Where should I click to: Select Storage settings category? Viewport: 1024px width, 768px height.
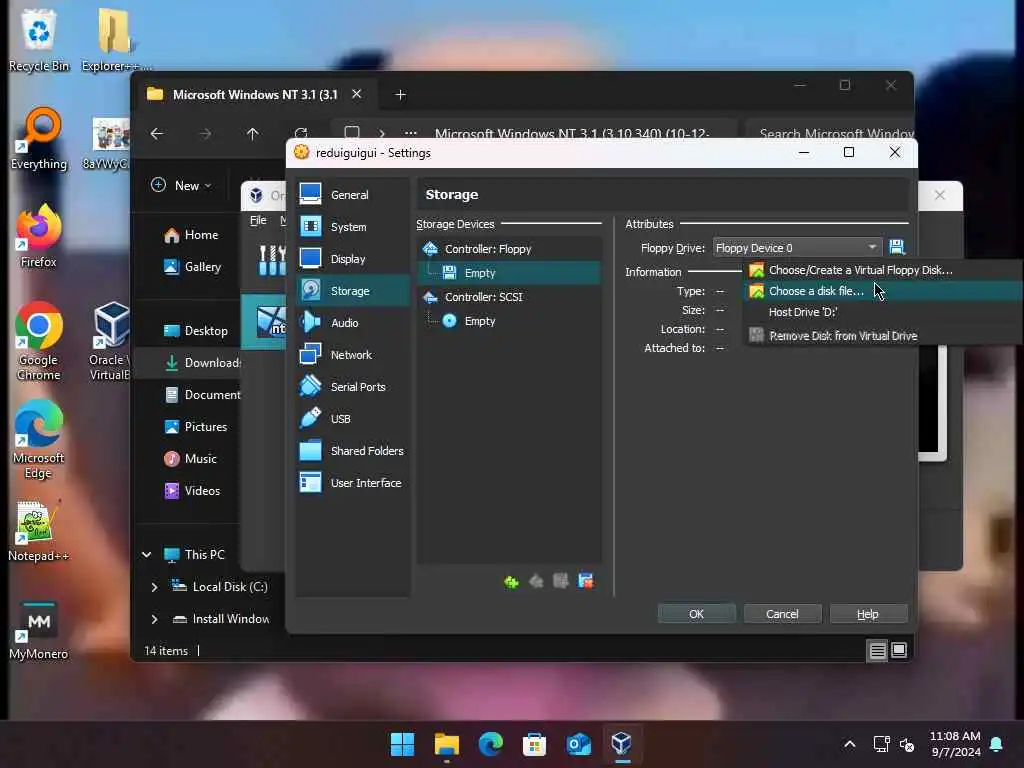353,291
